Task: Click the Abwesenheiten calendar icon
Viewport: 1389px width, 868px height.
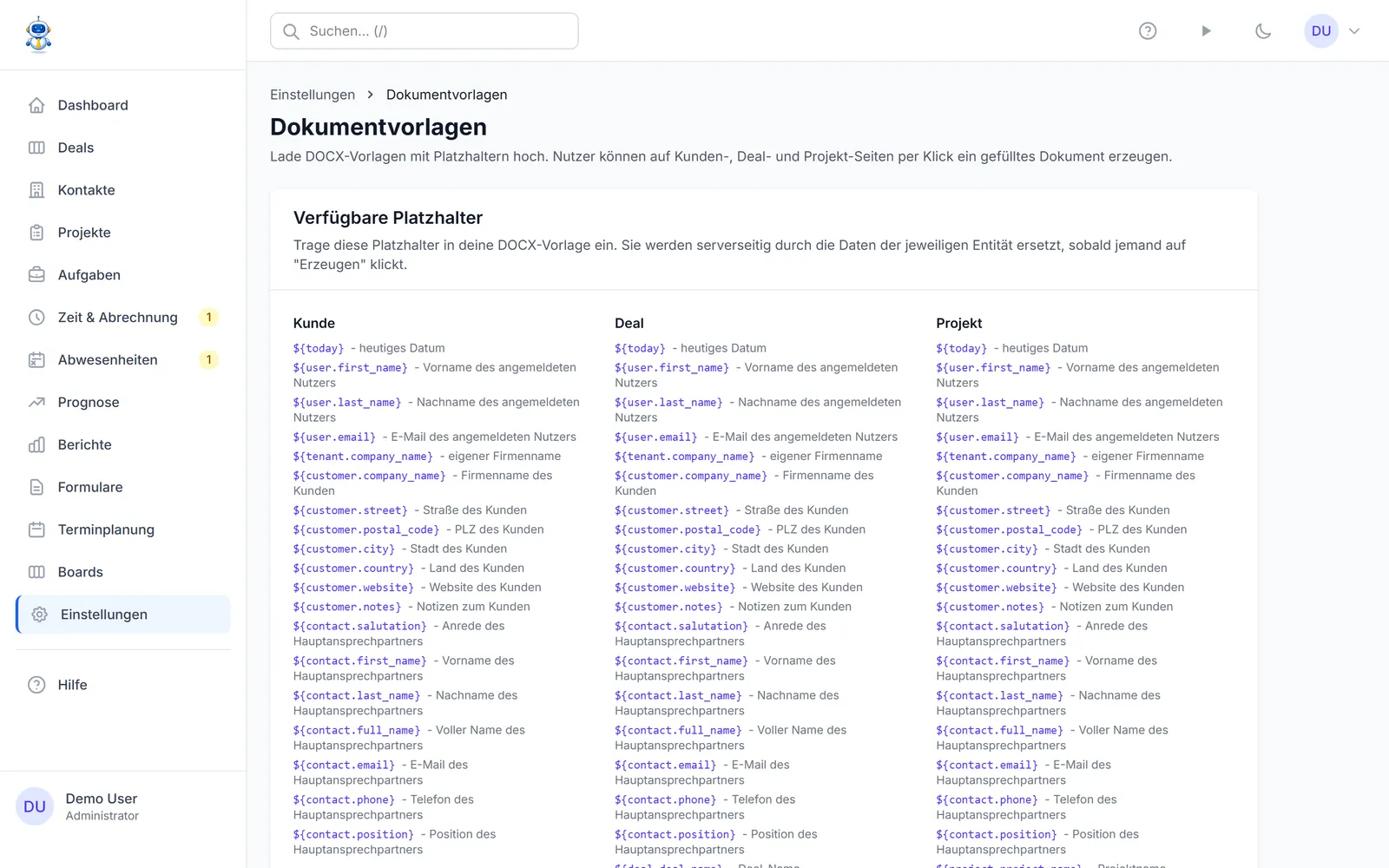Action: (36, 360)
